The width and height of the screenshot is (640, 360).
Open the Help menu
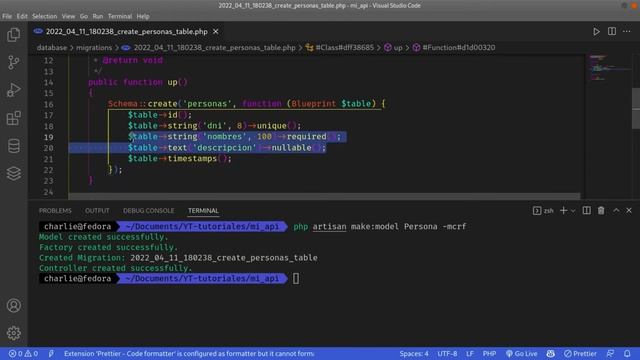[143, 16]
